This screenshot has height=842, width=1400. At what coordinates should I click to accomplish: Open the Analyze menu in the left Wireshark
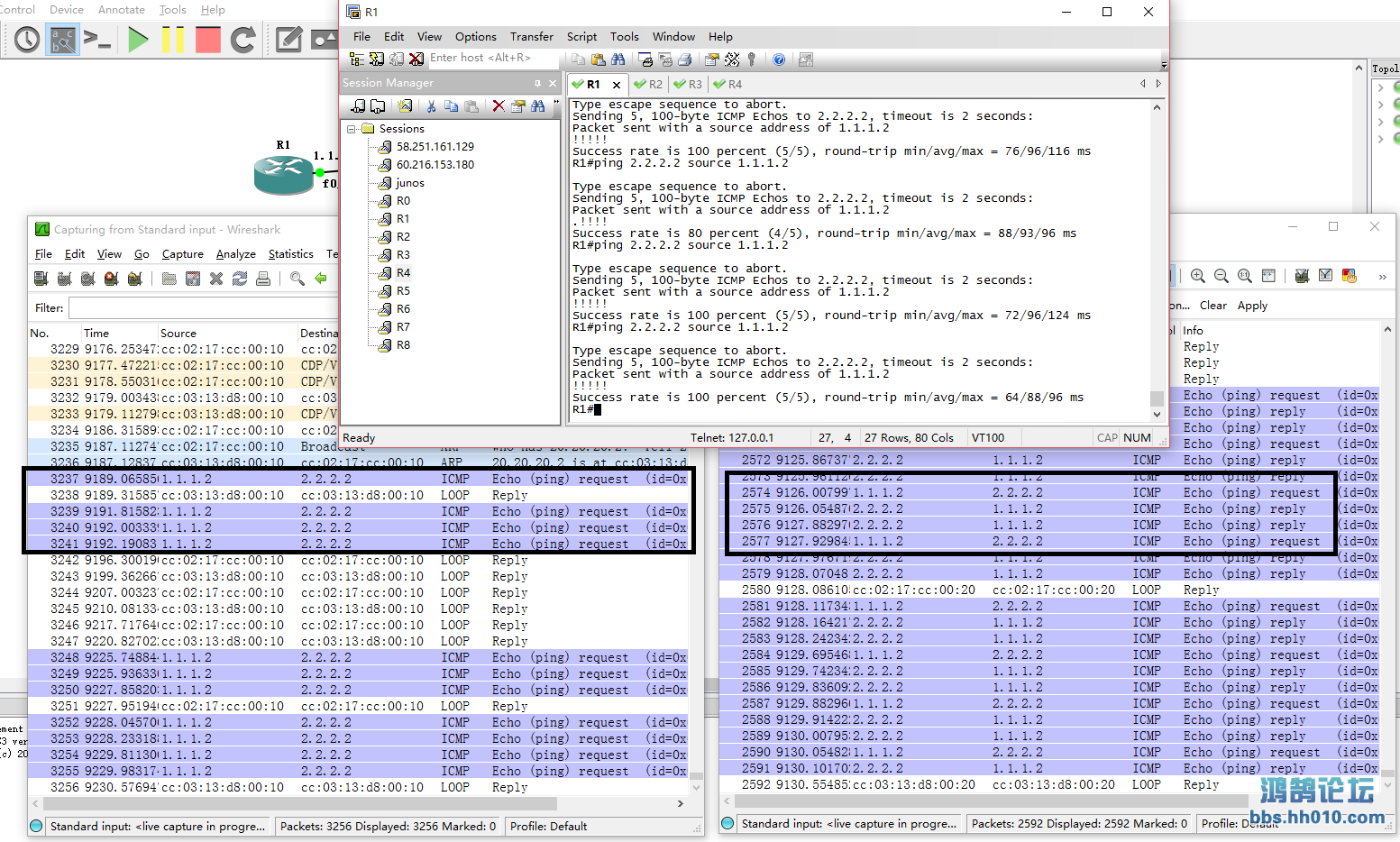(x=236, y=254)
